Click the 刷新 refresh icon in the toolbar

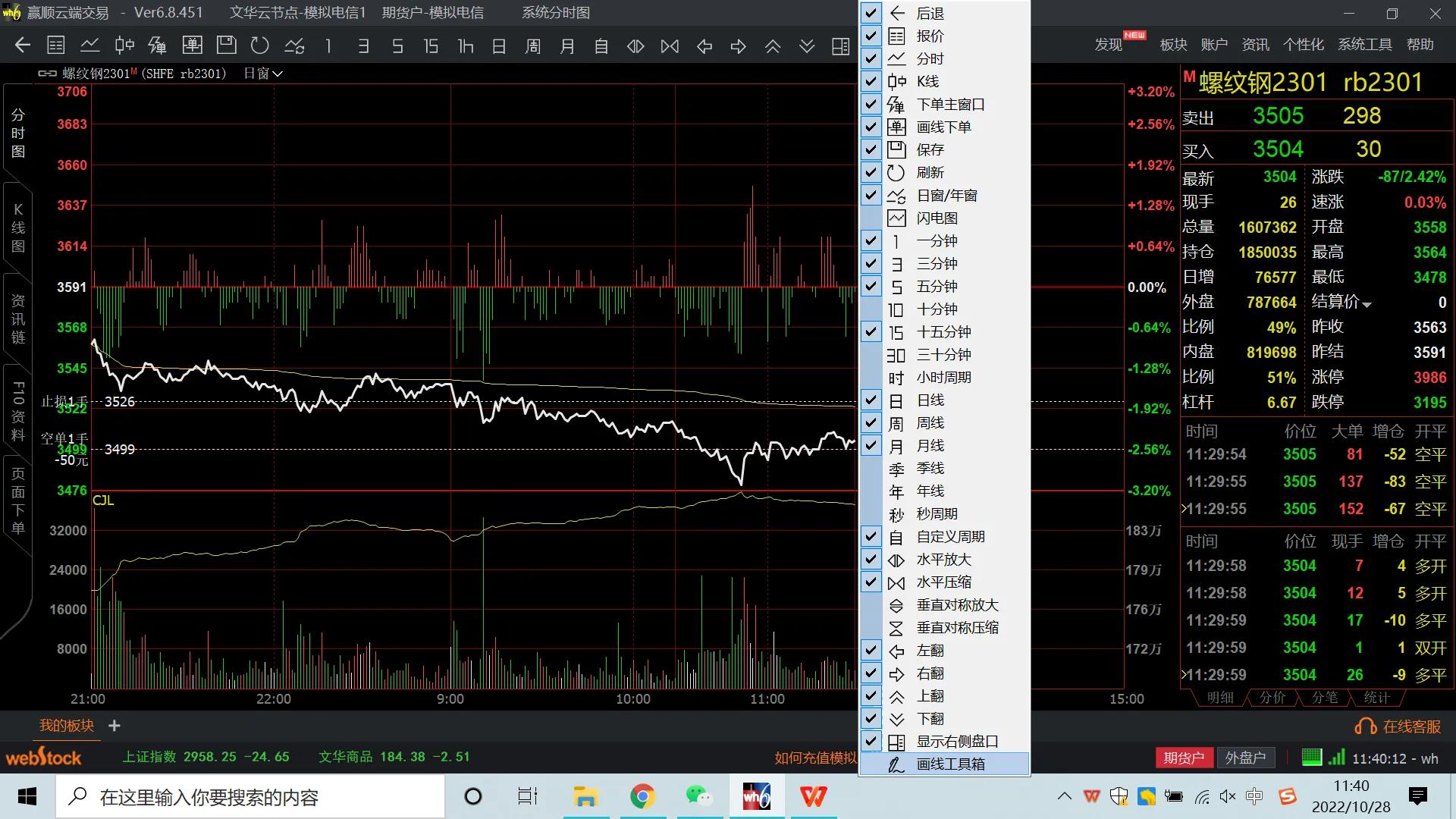(x=260, y=45)
